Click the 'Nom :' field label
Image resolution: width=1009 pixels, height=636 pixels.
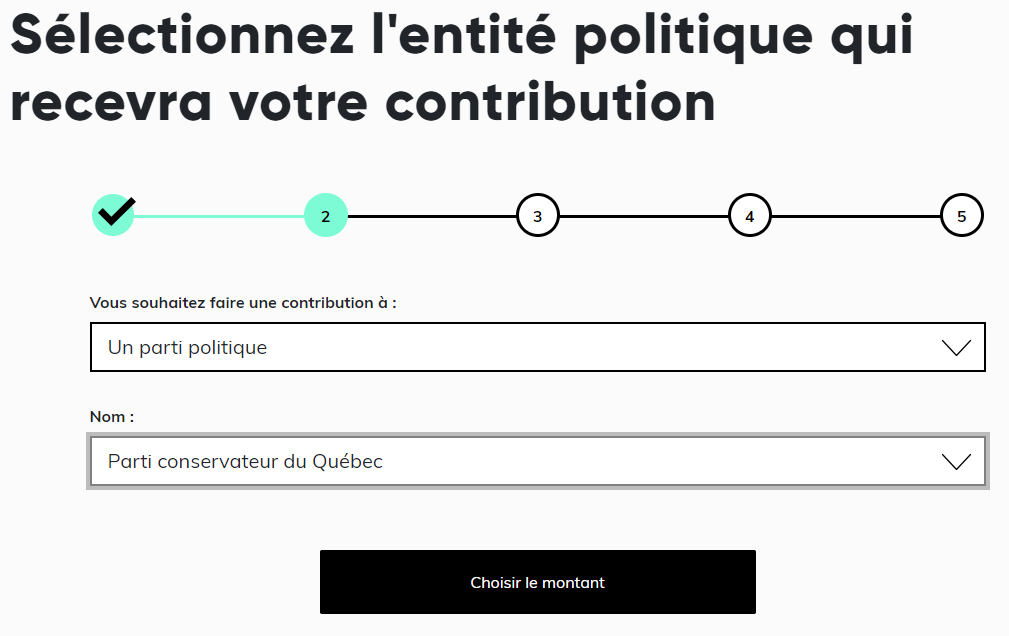point(112,416)
